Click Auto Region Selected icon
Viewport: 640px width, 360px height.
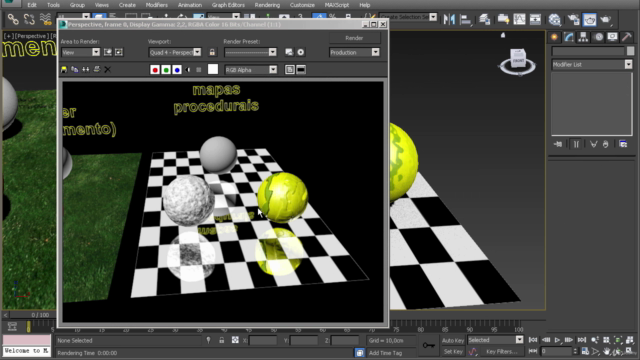click(119, 52)
